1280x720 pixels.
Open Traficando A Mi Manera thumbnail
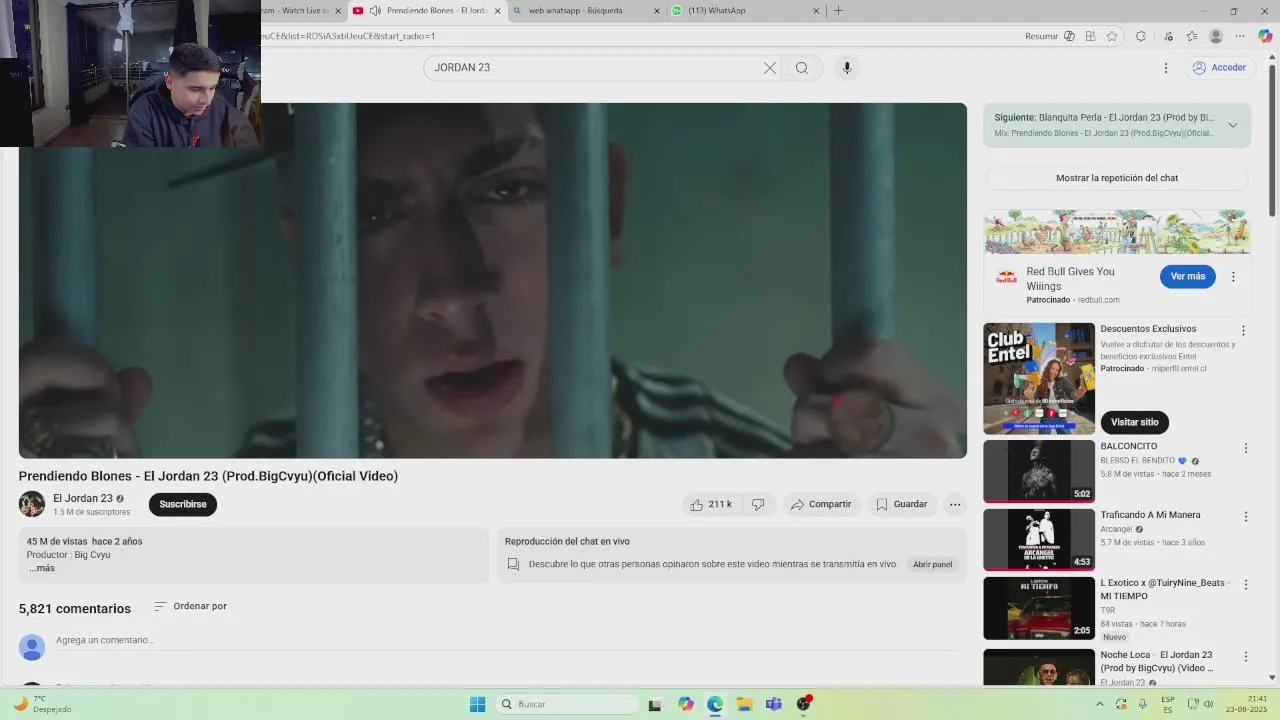click(x=1039, y=539)
